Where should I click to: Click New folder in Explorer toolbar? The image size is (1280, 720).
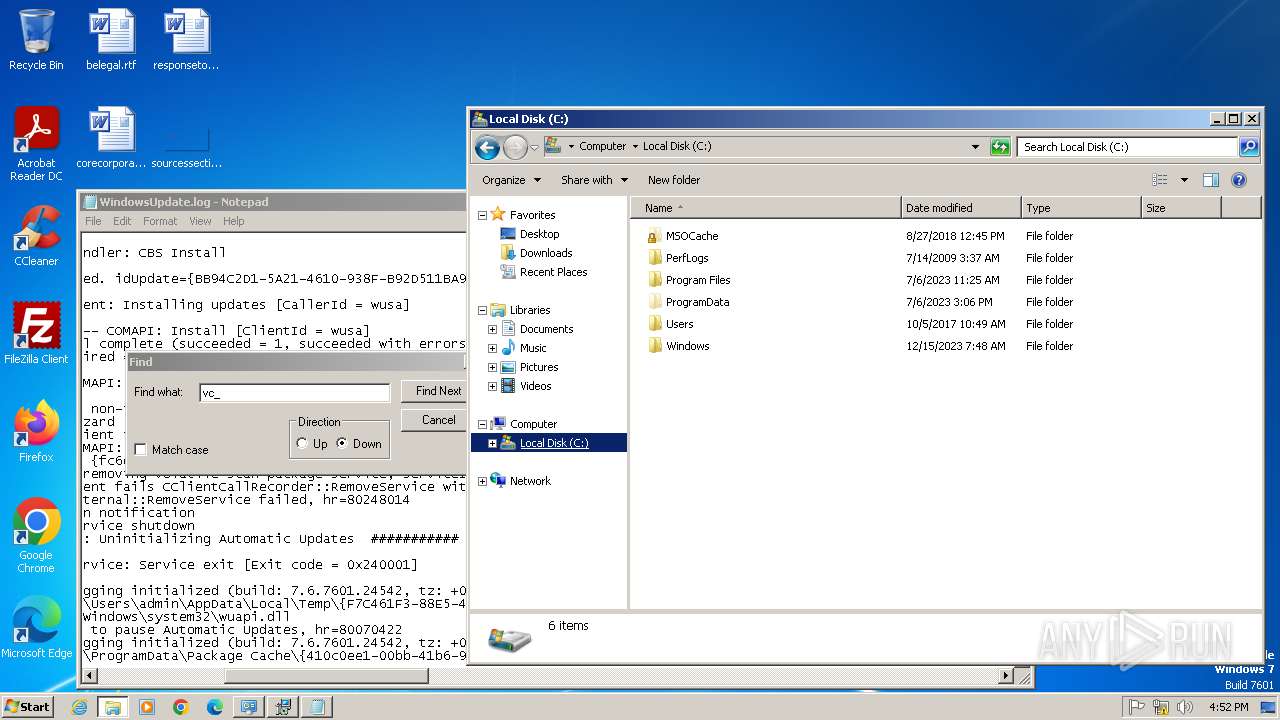(x=674, y=180)
